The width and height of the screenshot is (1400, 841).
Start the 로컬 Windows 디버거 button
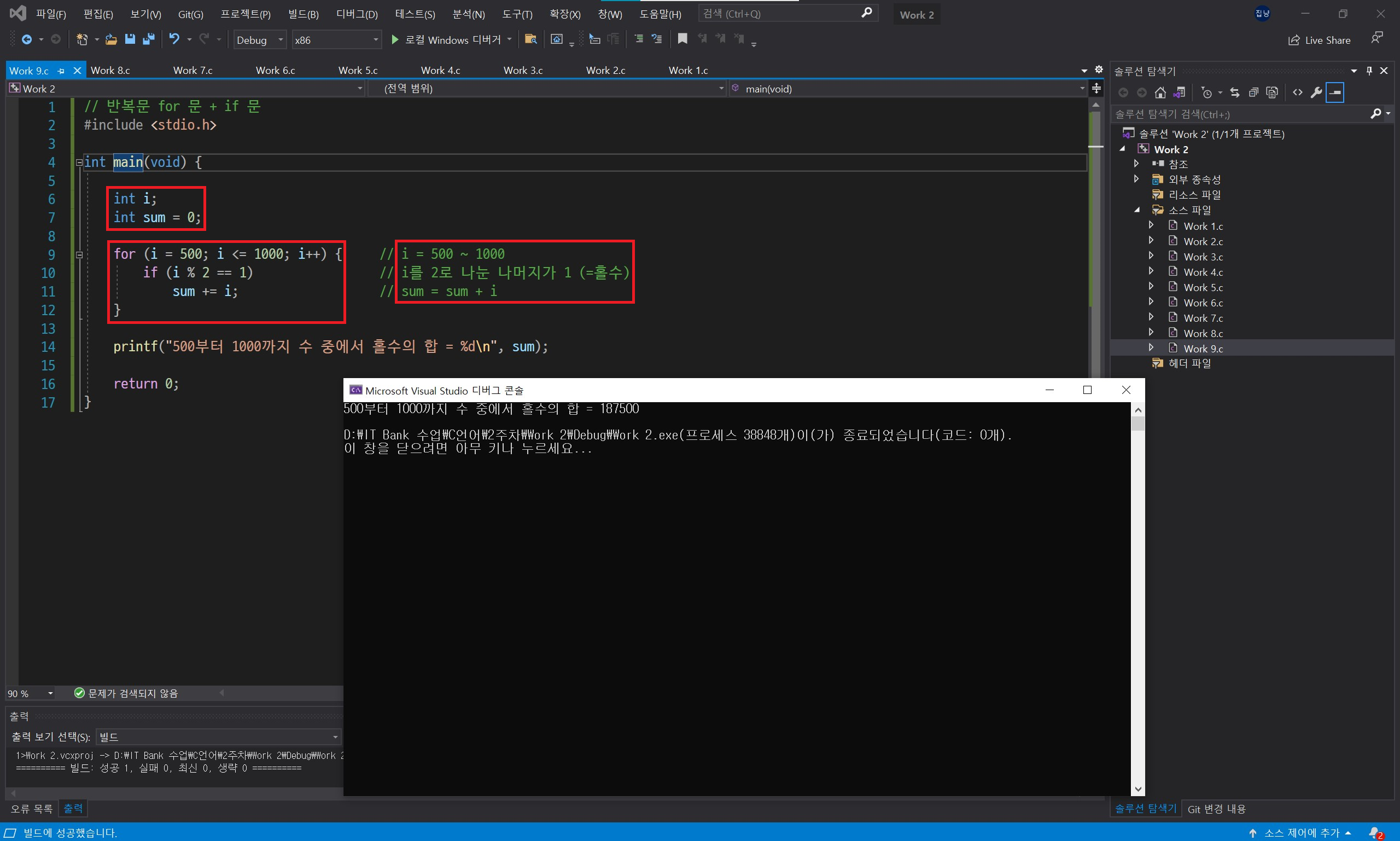[446, 39]
